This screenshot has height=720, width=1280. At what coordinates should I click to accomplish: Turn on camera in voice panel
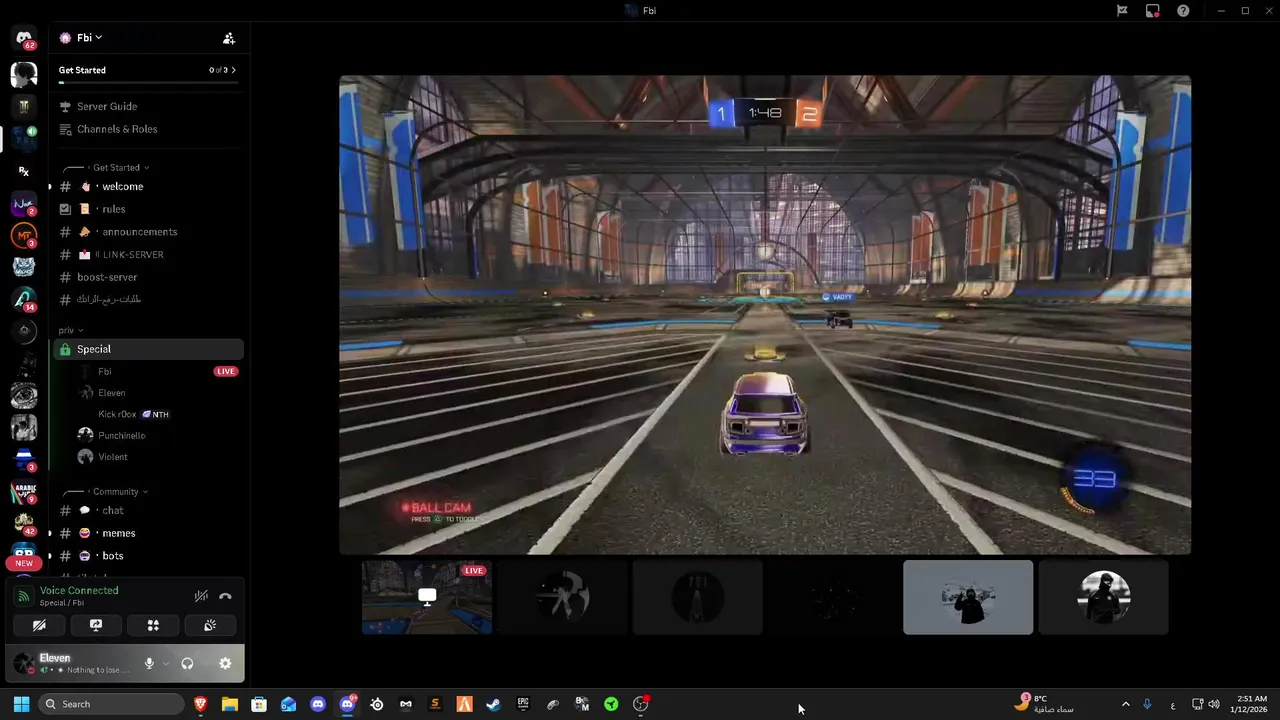pyautogui.click(x=39, y=625)
